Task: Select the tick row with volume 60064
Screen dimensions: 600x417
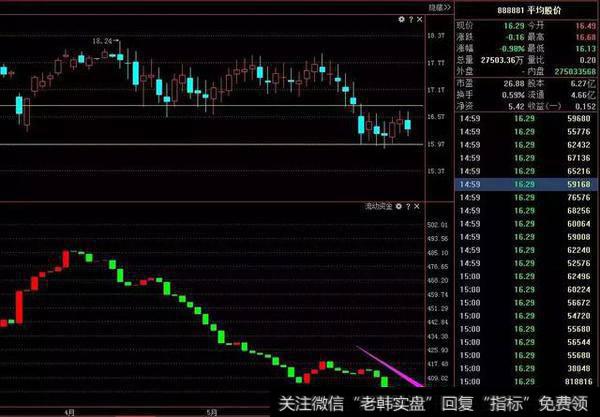Action: 526,224
